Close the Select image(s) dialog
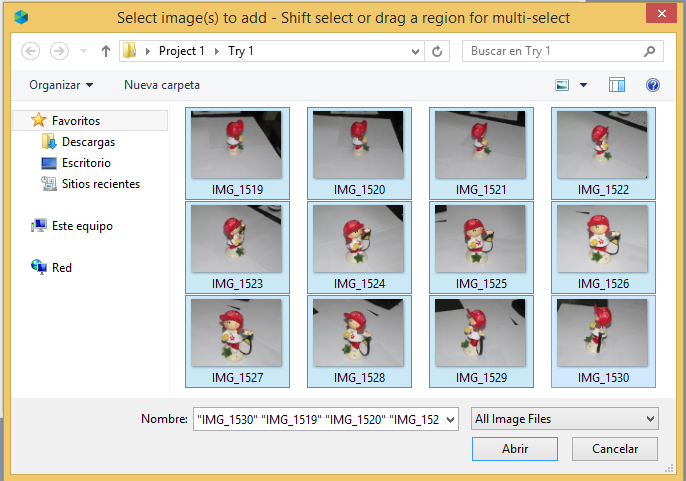Screen dimensions: 686x481 (662, 13)
